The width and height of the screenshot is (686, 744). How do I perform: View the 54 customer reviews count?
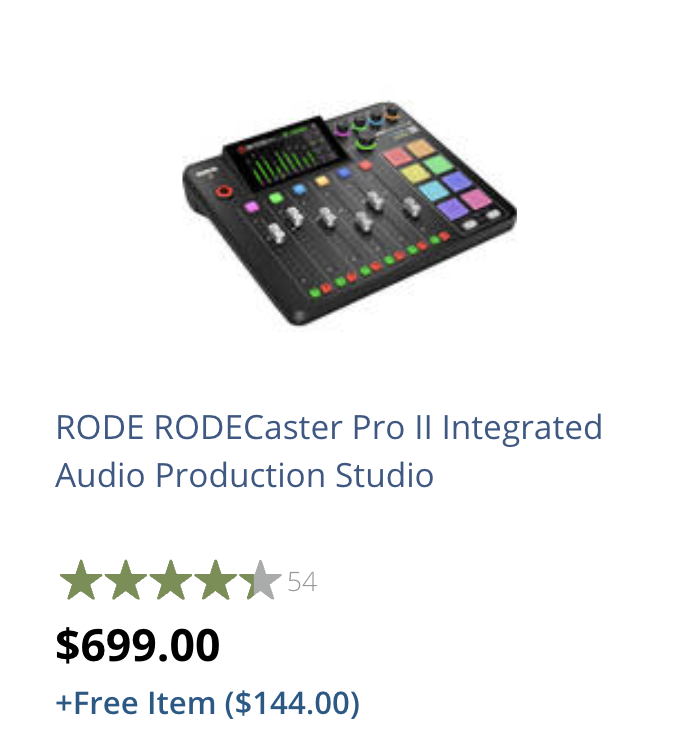coord(302,582)
